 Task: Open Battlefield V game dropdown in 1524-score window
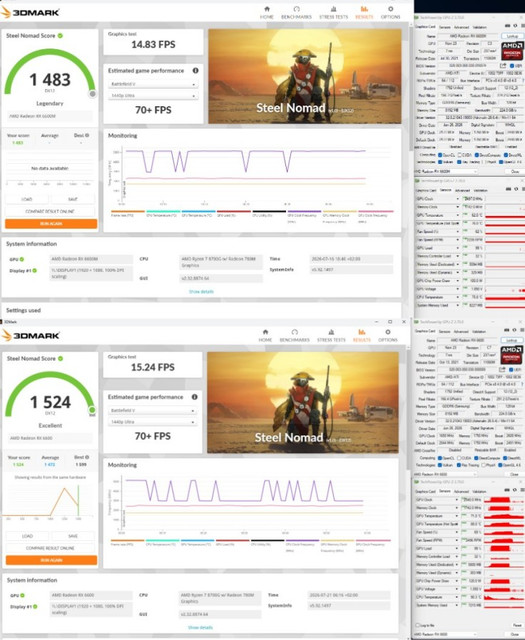[x=152, y=410]
